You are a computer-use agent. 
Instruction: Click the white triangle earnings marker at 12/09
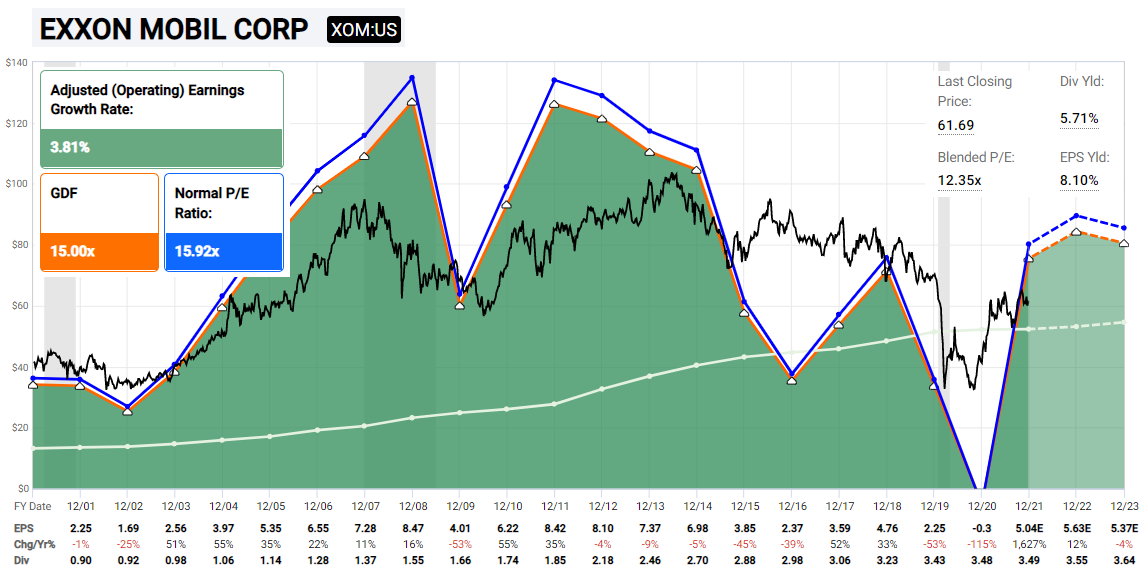click(459, 305)
